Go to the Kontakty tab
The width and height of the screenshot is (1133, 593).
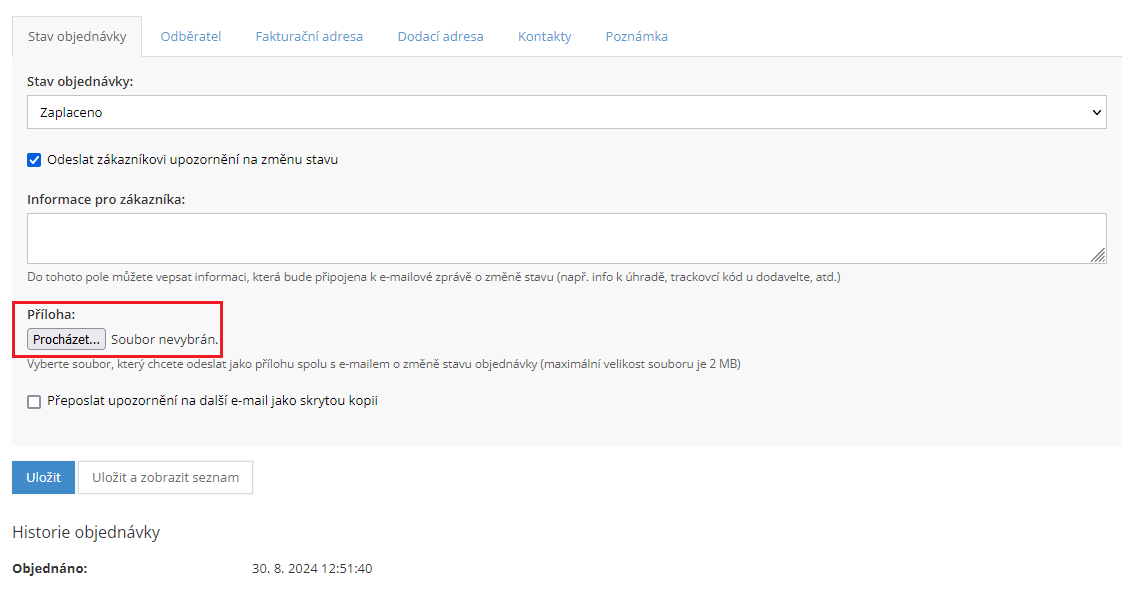[544, 36]
